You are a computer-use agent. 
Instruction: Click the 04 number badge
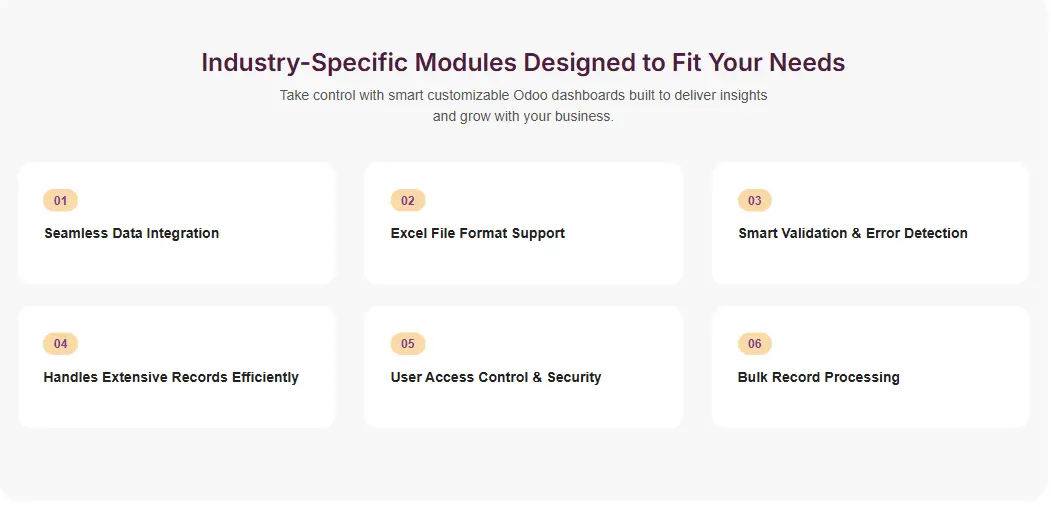tap(60, 344)
